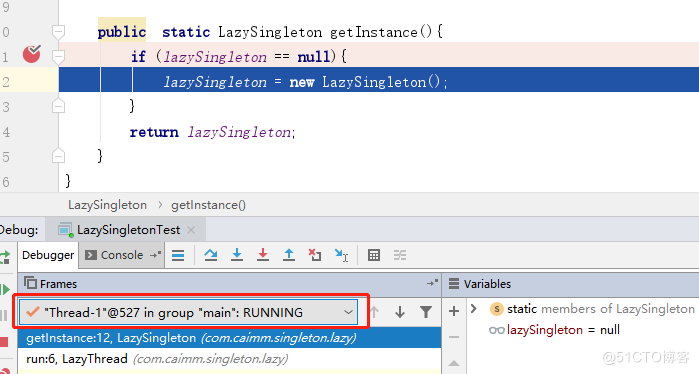Click the frames filter funnel icon
This screenshot has height=374, width=699.
pos(426,312)
